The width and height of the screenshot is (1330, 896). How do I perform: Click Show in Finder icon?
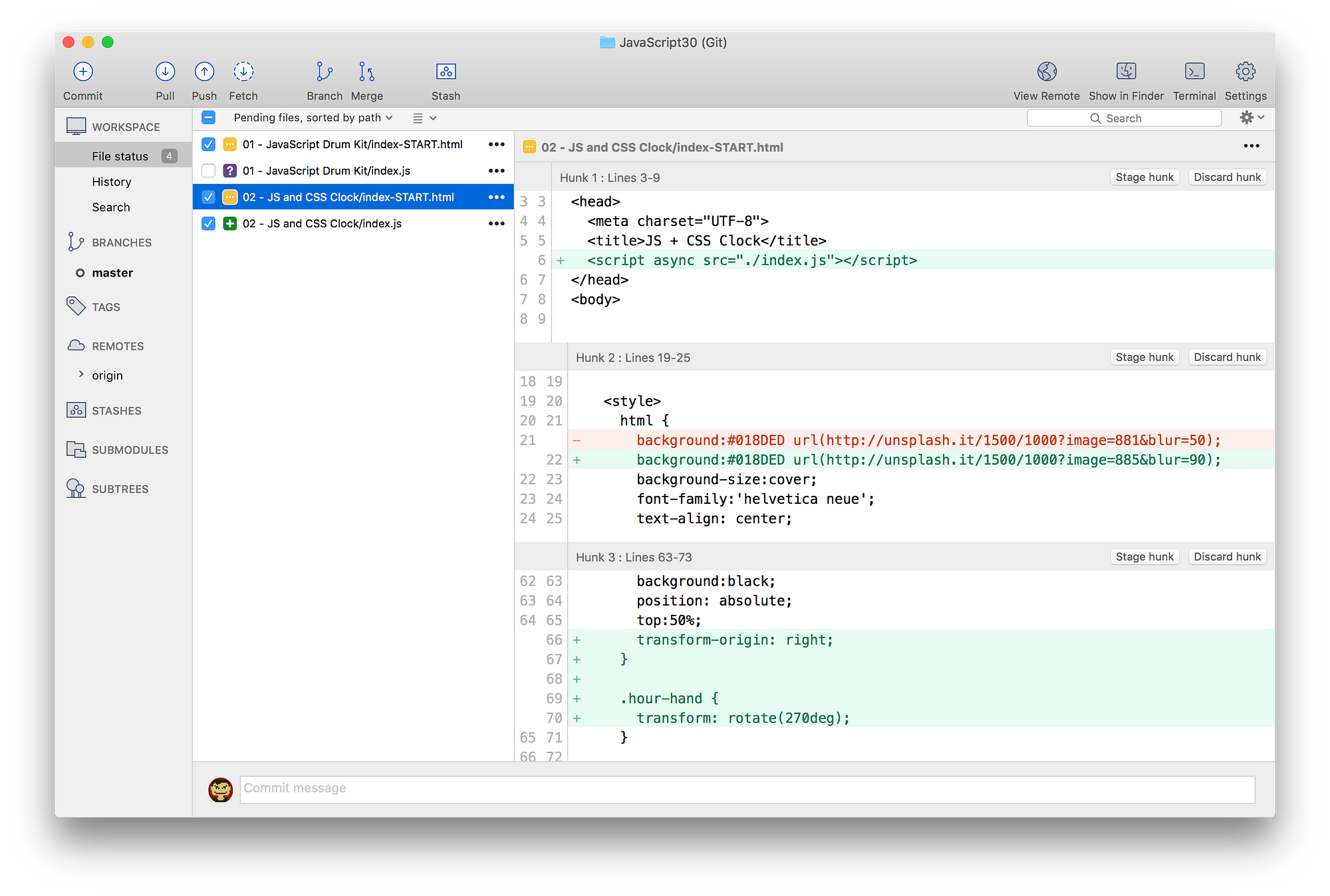1126,71
